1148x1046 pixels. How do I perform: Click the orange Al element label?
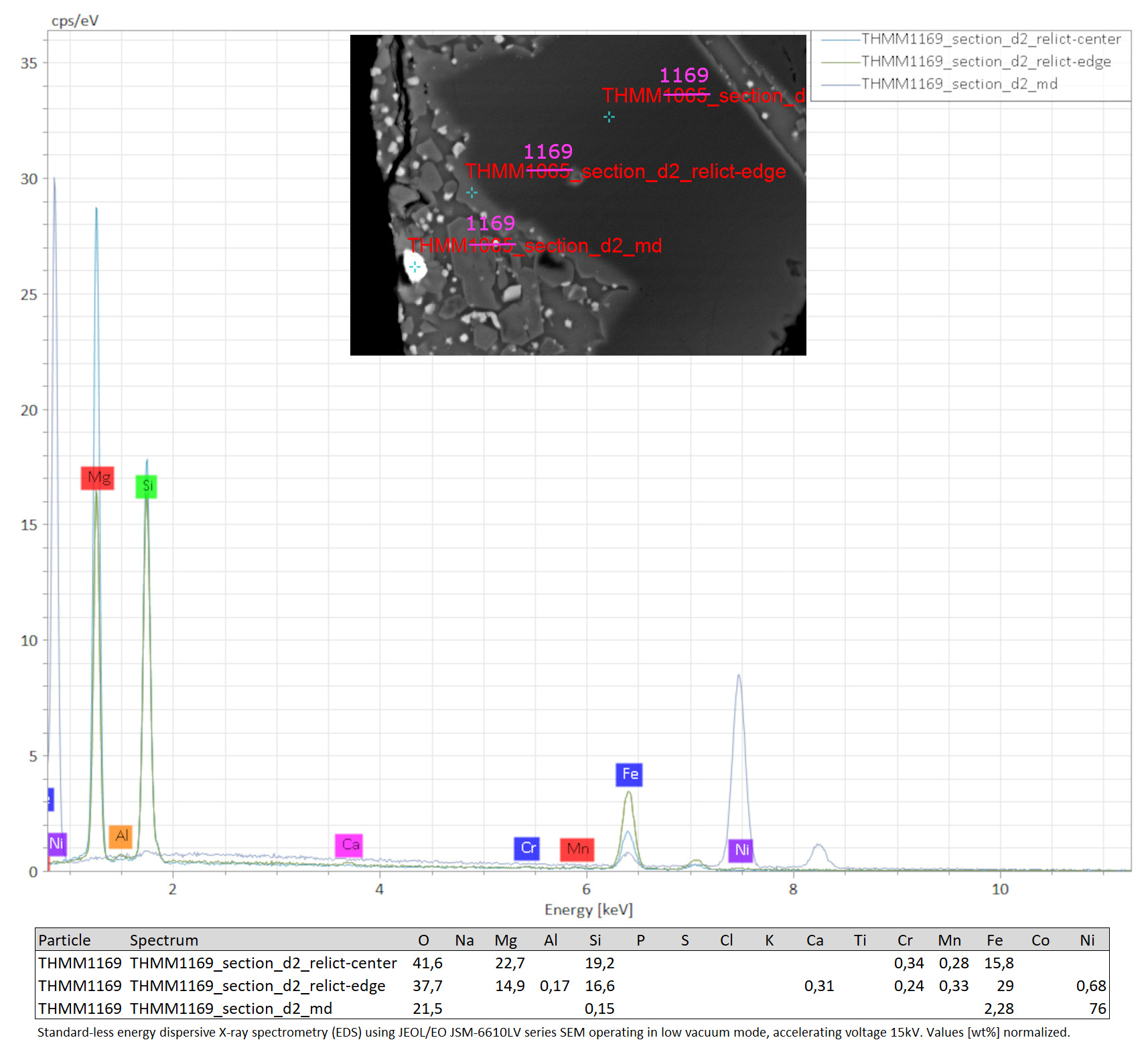pyautogui.click(x=121, y=836)
